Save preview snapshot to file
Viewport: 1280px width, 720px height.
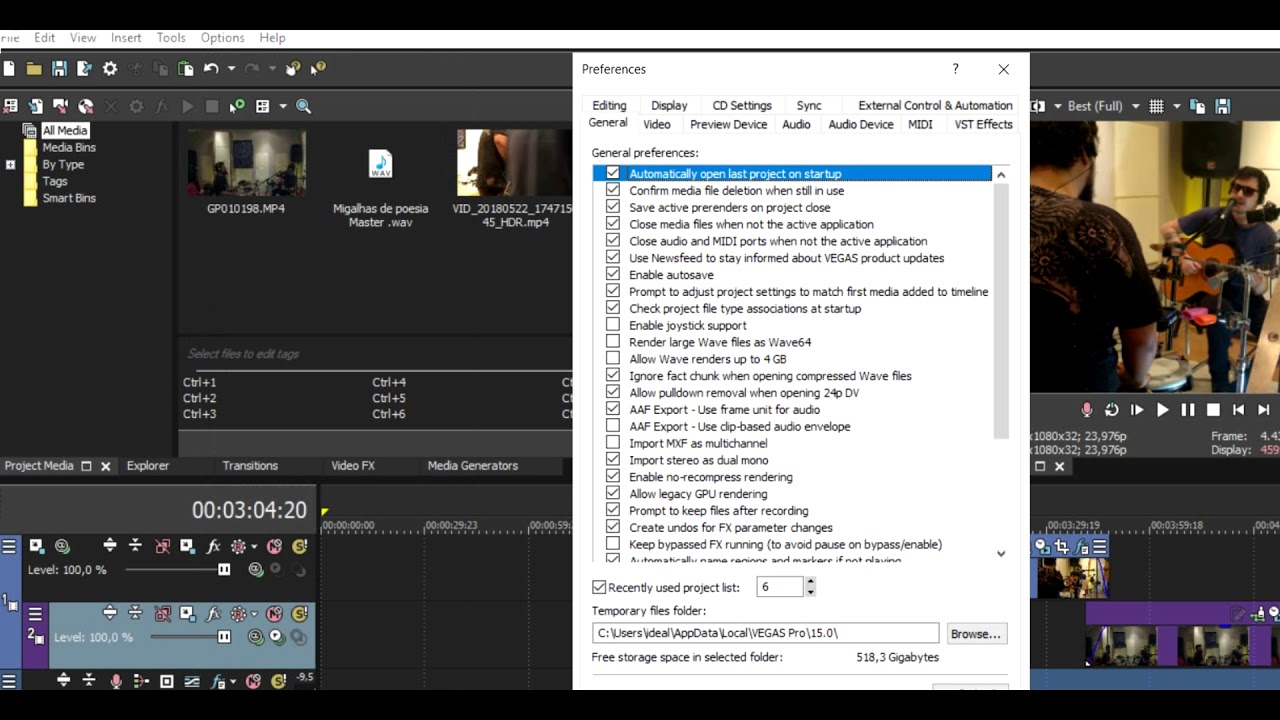(1222, 106)
